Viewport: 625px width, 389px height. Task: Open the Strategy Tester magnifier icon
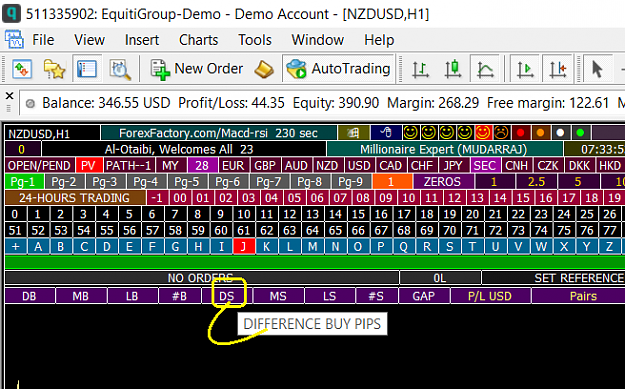point(120,69)
